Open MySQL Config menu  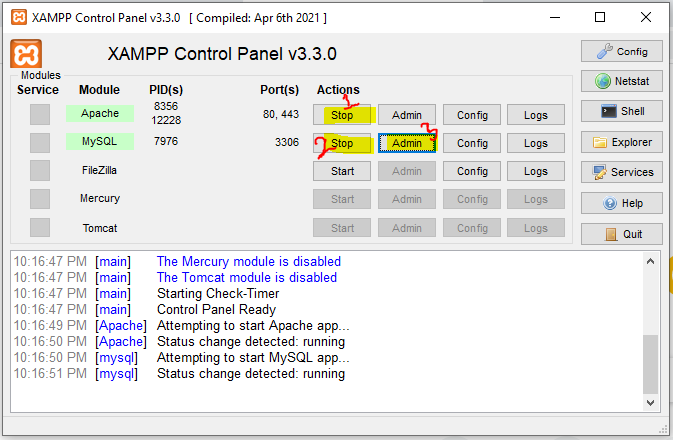click(472, 143)
